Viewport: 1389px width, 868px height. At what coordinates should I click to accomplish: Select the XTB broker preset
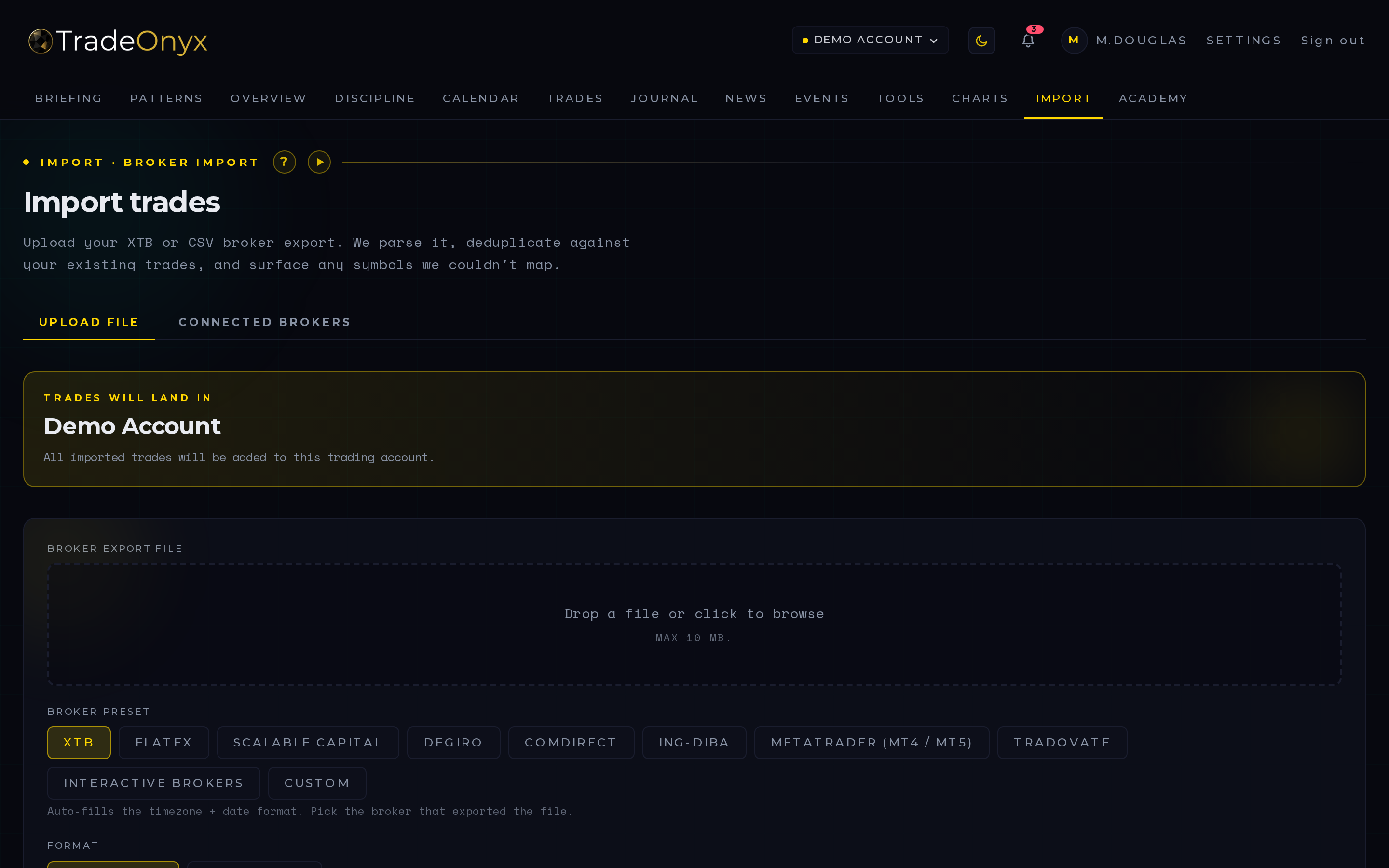pyautogui.click(x=79, y=742)
